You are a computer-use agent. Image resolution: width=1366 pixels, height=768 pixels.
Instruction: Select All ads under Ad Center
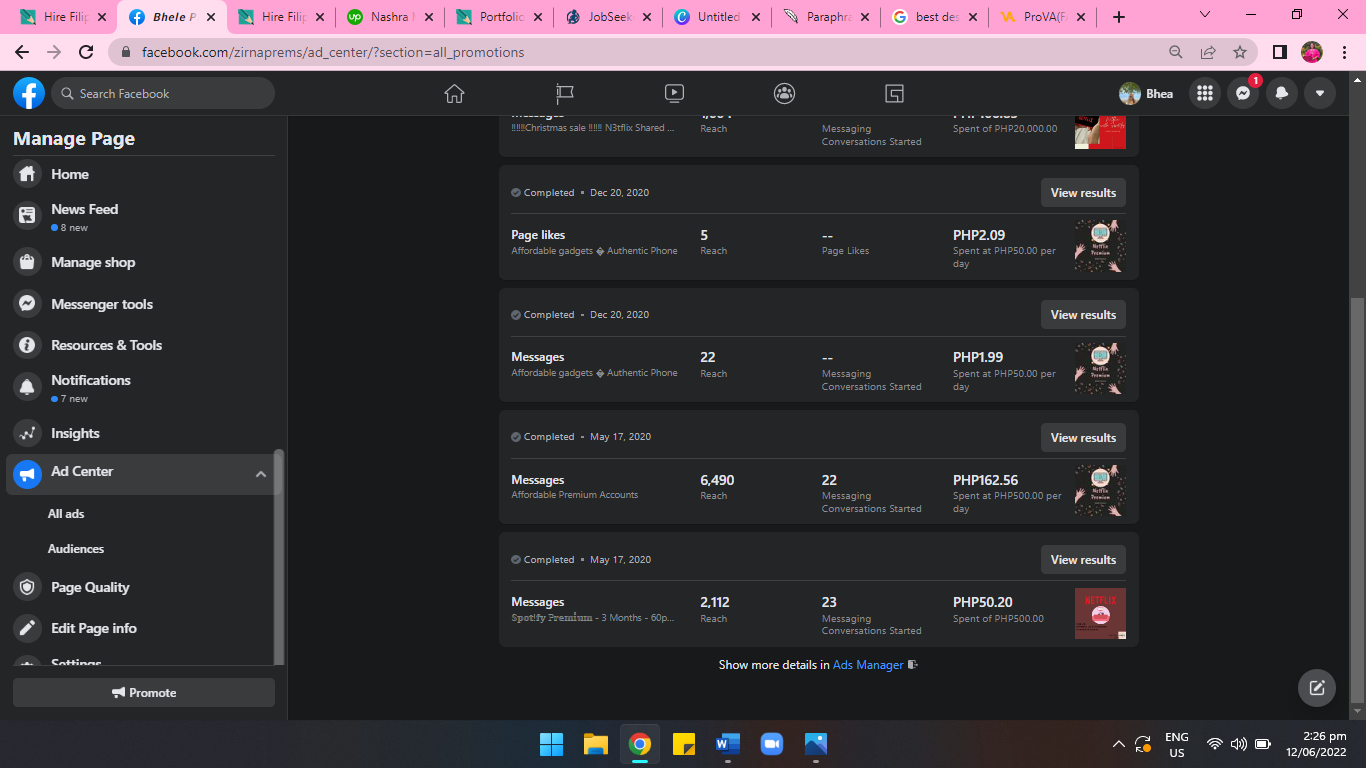point(66,514)
